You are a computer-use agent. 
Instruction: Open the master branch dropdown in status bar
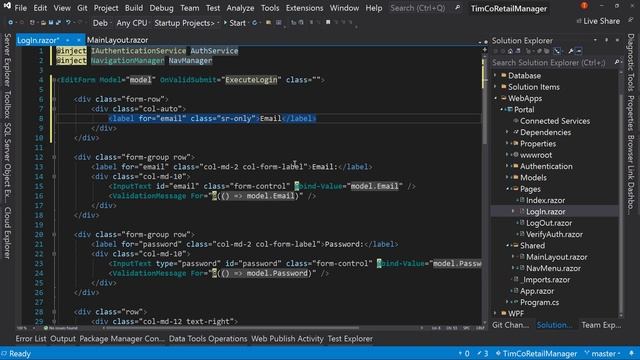(602, 353)
